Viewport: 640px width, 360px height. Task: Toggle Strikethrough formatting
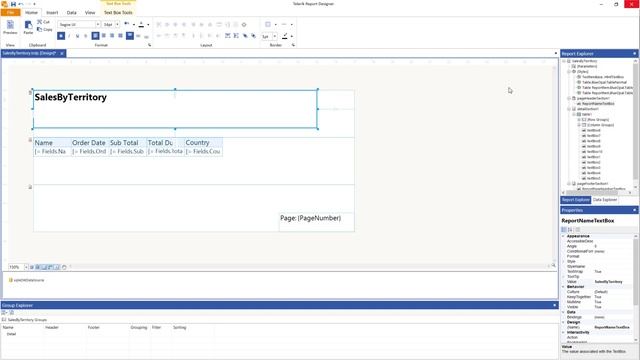(85, 36)
